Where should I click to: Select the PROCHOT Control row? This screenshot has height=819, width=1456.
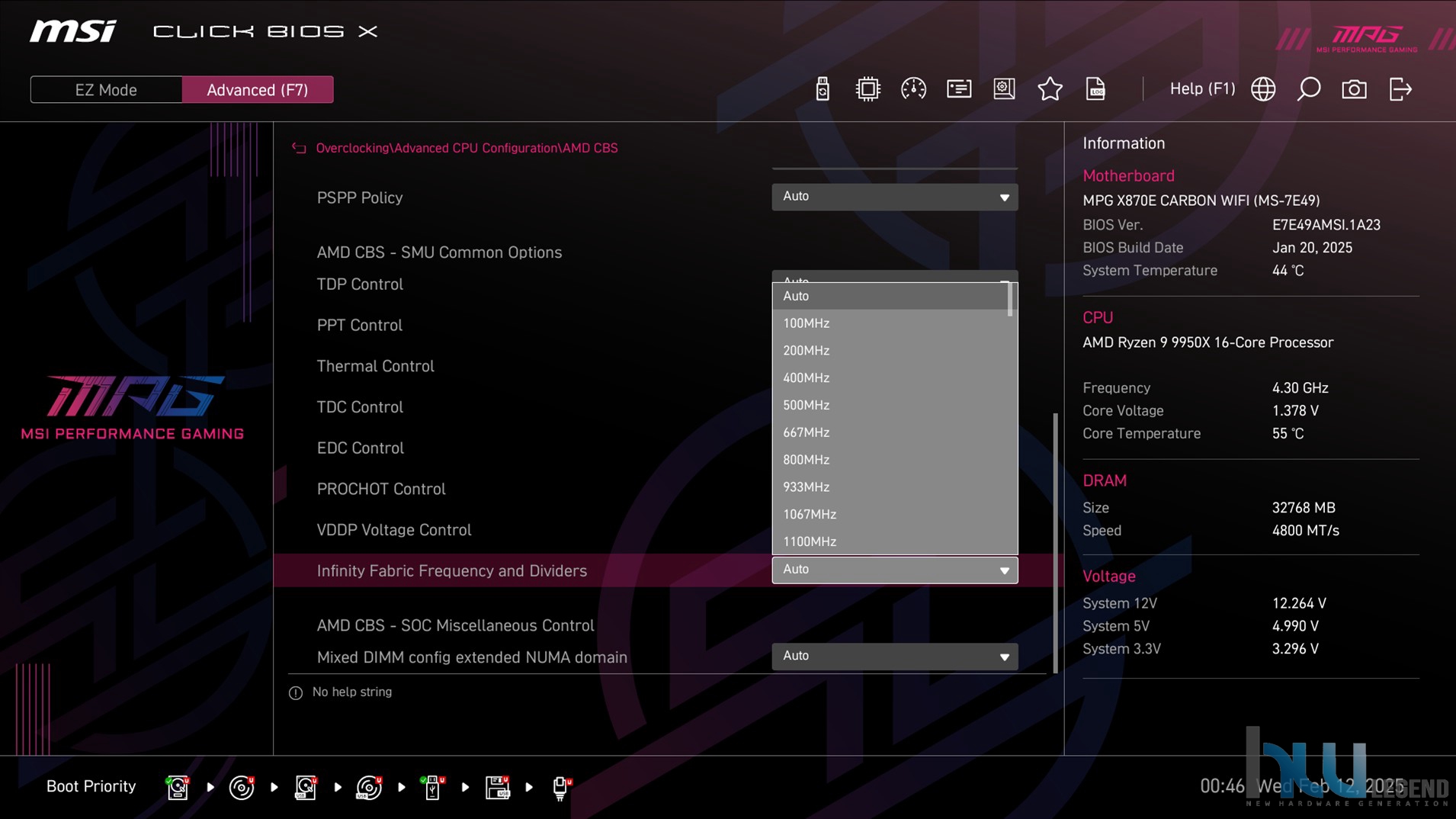pyautogui.click(x=381, y=490)
